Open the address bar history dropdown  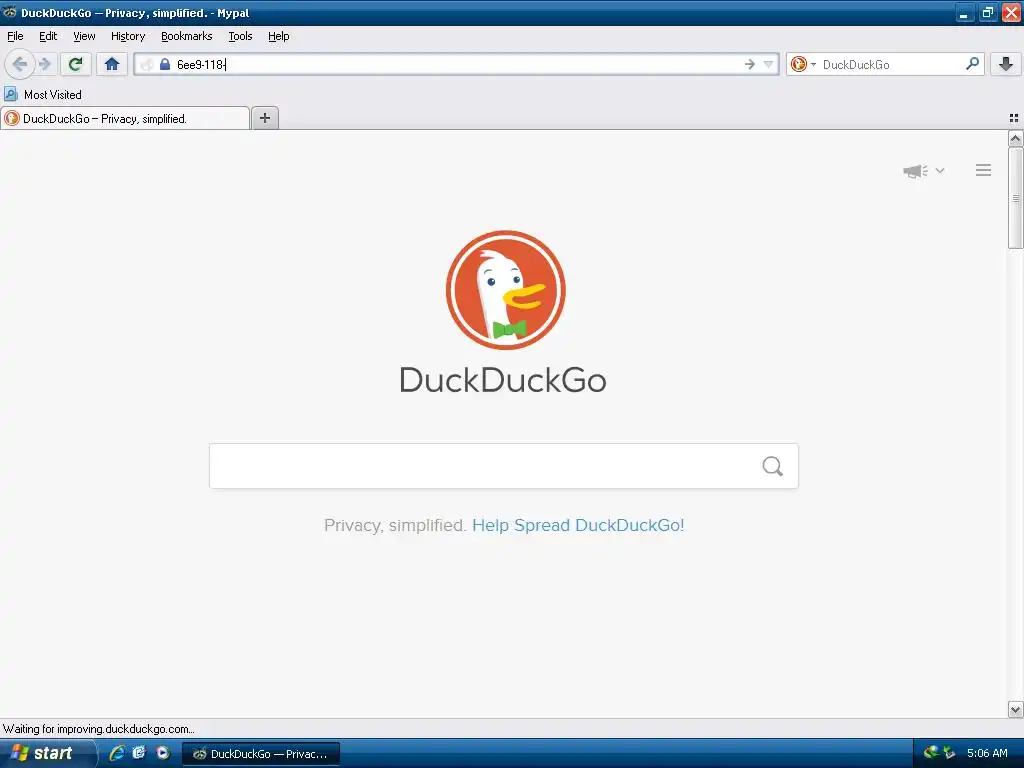tap(769, 64)
